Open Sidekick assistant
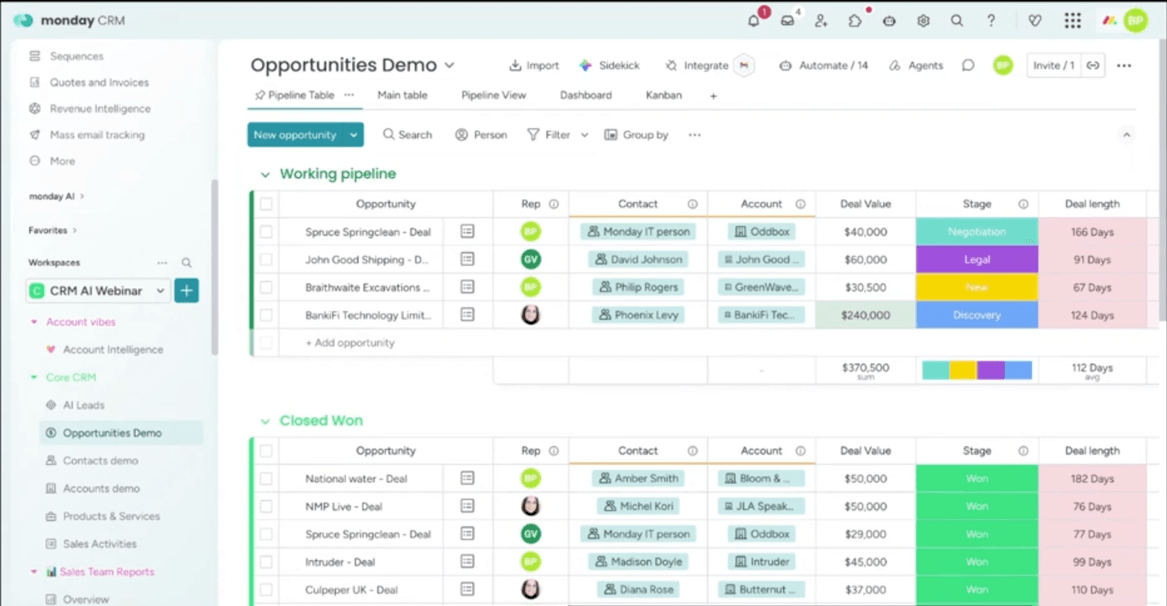1167x606 pixels. point(610,66)
